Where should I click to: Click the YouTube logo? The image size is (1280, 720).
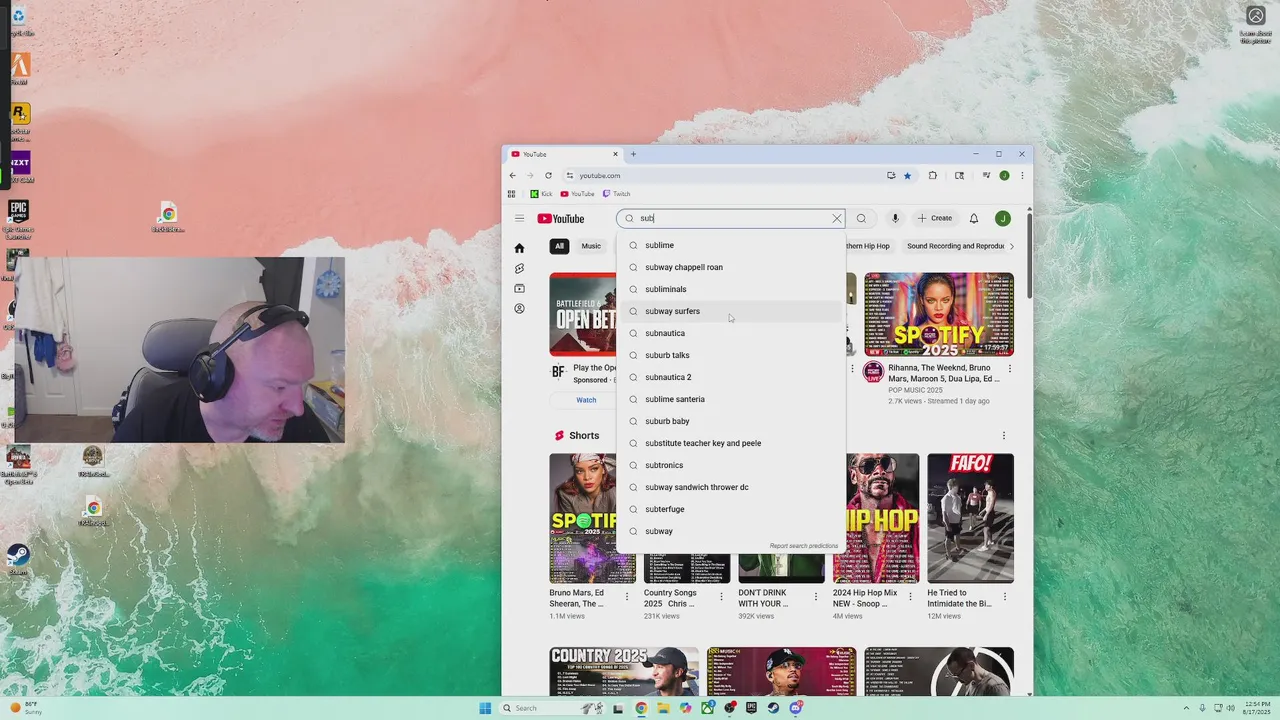pyautogui.click(x=561, y=219)
